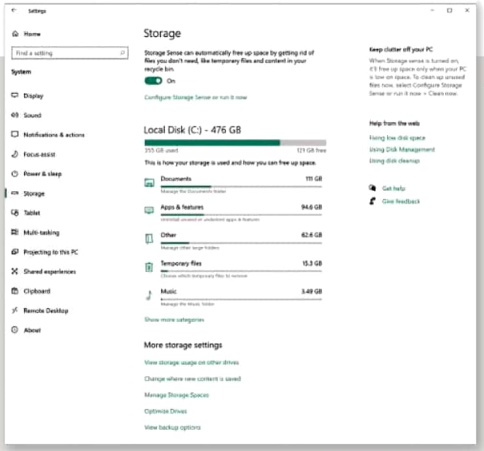Open Configure Storage Sense or run it now
This screenshot has width=484, height=451.
coord(195,97)
